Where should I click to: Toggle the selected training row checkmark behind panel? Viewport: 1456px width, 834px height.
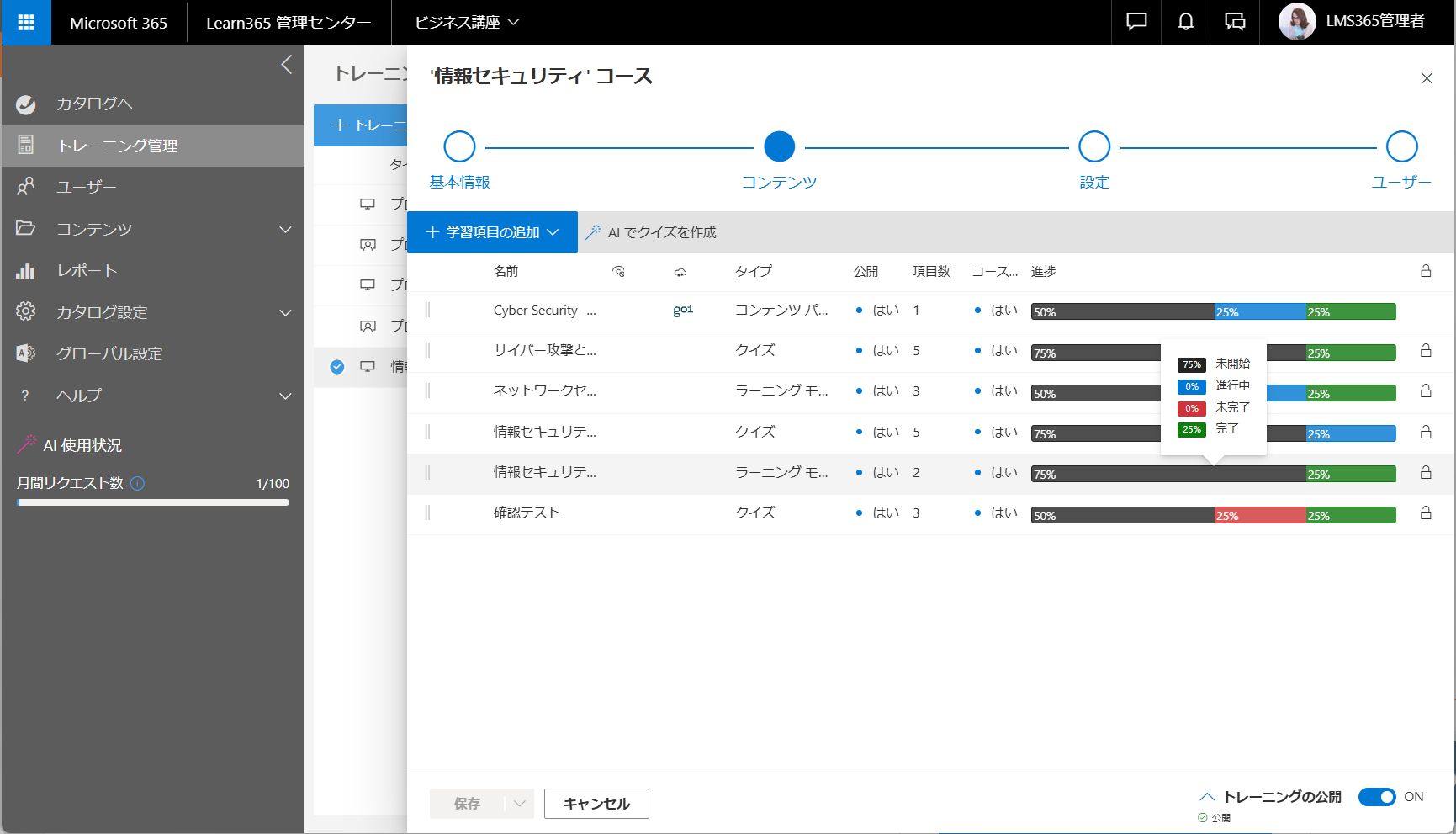[337, 366]
